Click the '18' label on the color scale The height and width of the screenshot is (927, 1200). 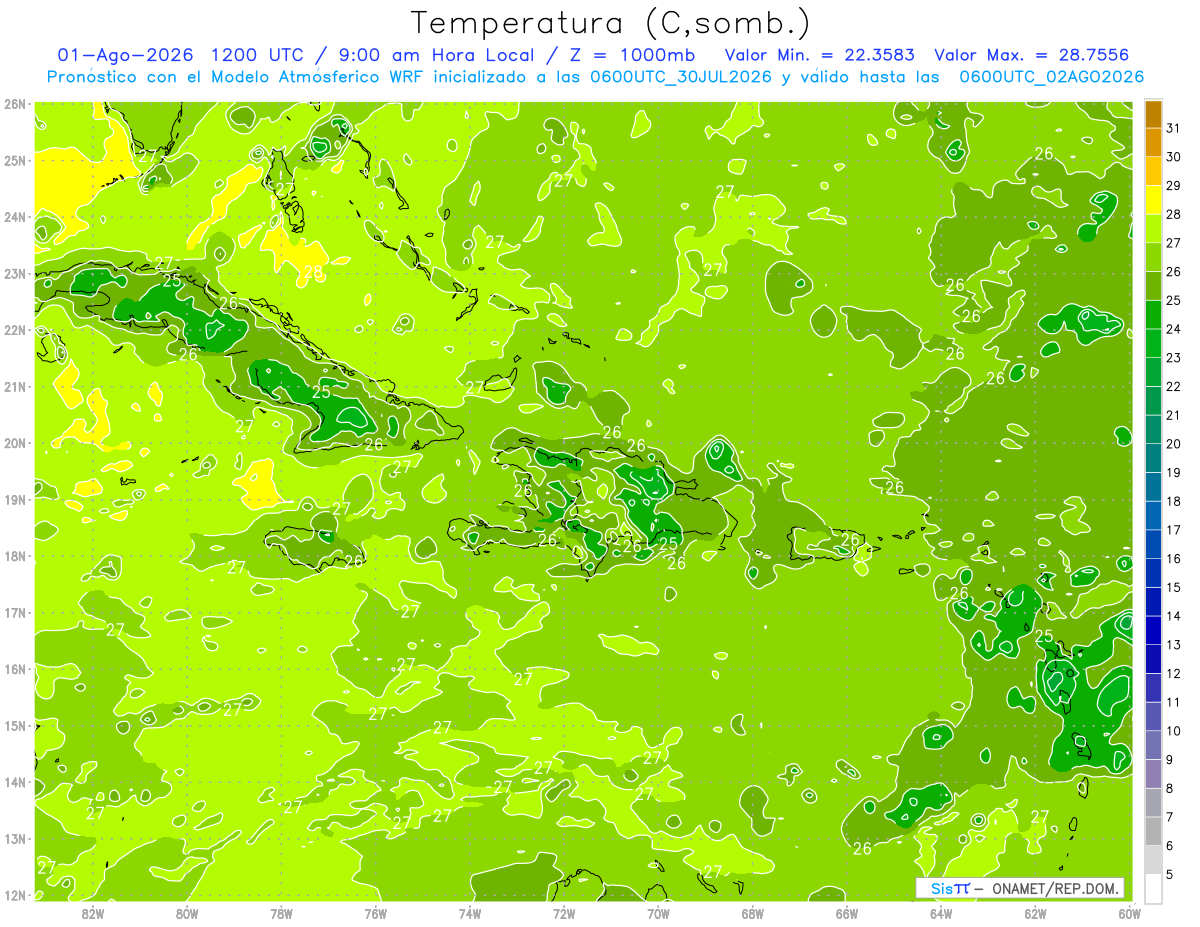click(x=1174, y=501)
